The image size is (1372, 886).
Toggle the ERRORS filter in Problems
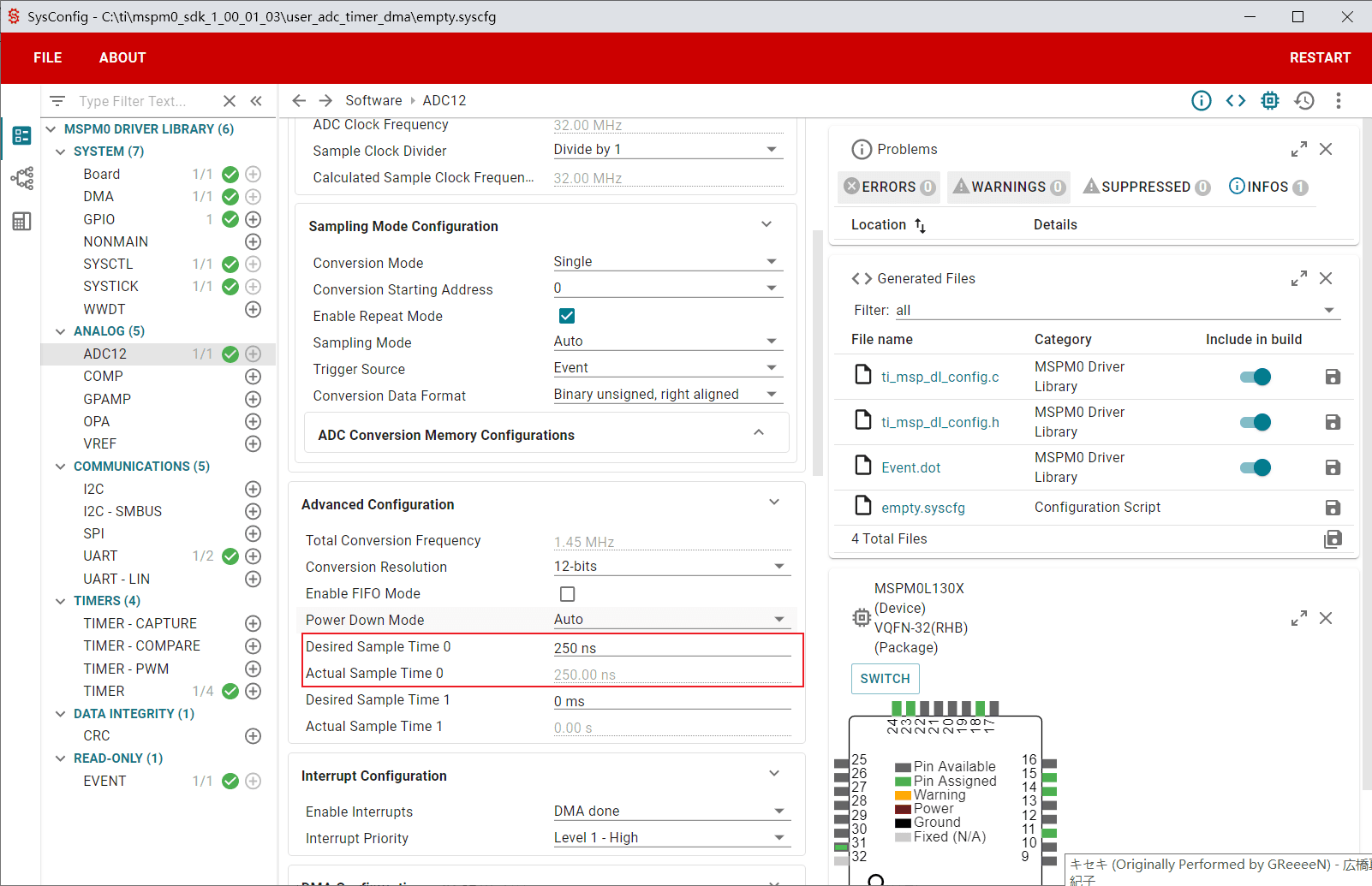point(889,187)
